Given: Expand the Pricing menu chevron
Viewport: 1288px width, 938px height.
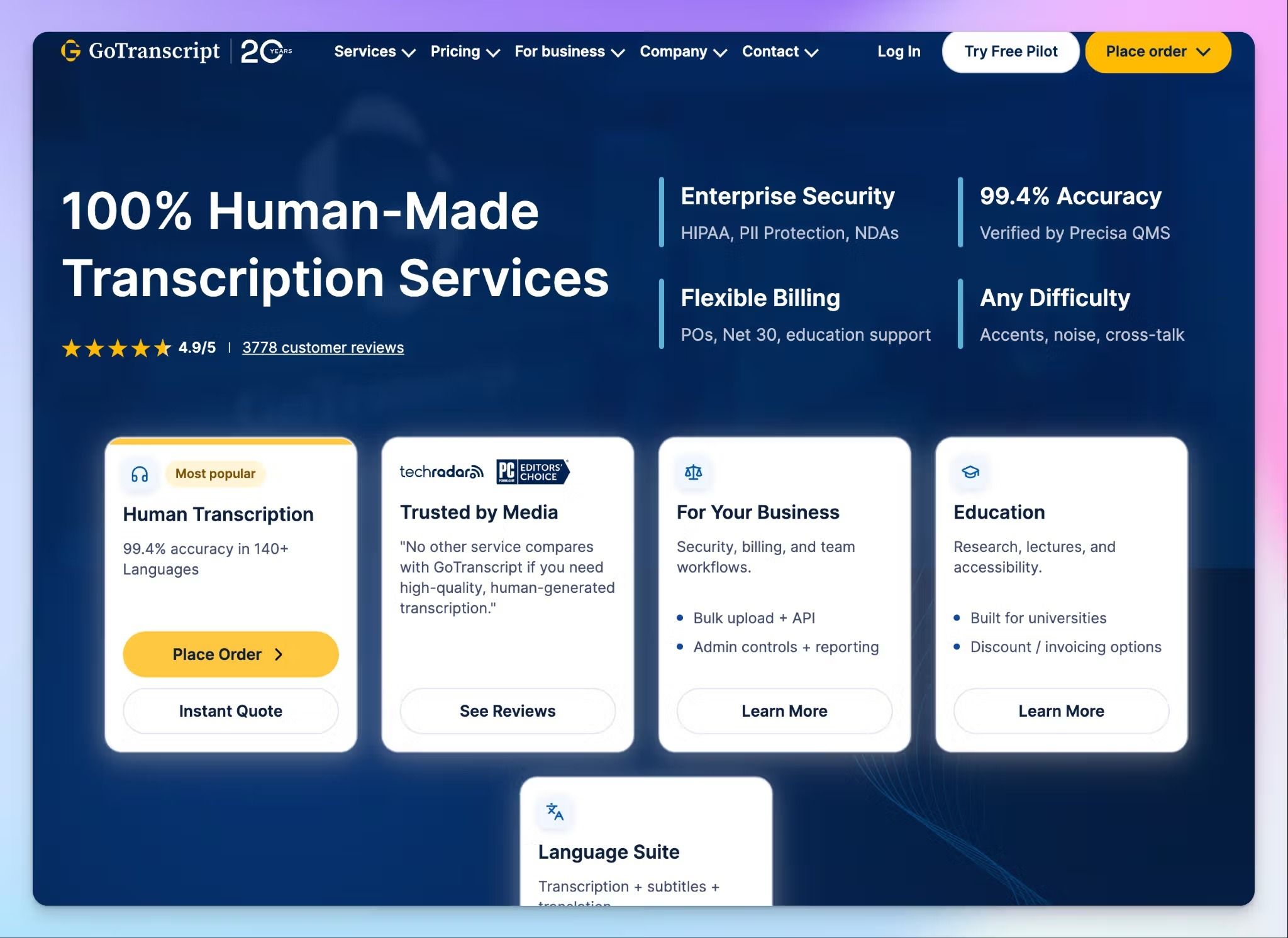Looking at the screenshot, I should [494, 53].
